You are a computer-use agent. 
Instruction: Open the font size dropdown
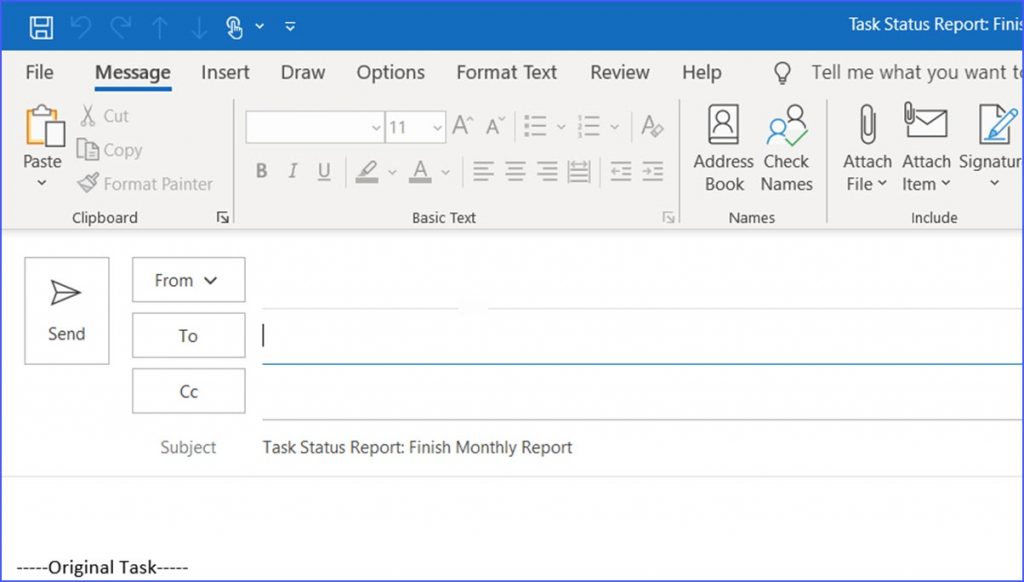437,127
